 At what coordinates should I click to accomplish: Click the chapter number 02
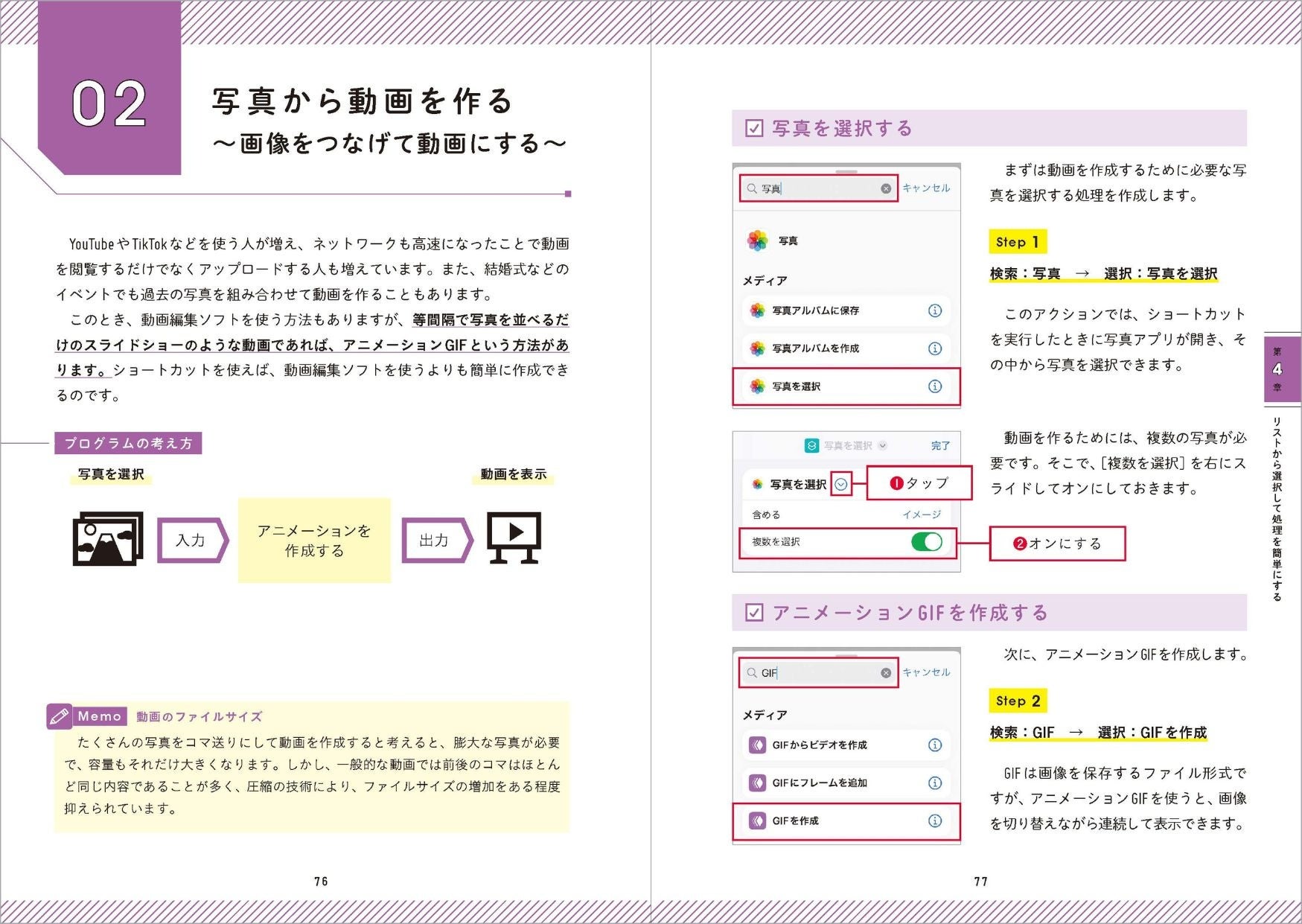tap(109, 104)
